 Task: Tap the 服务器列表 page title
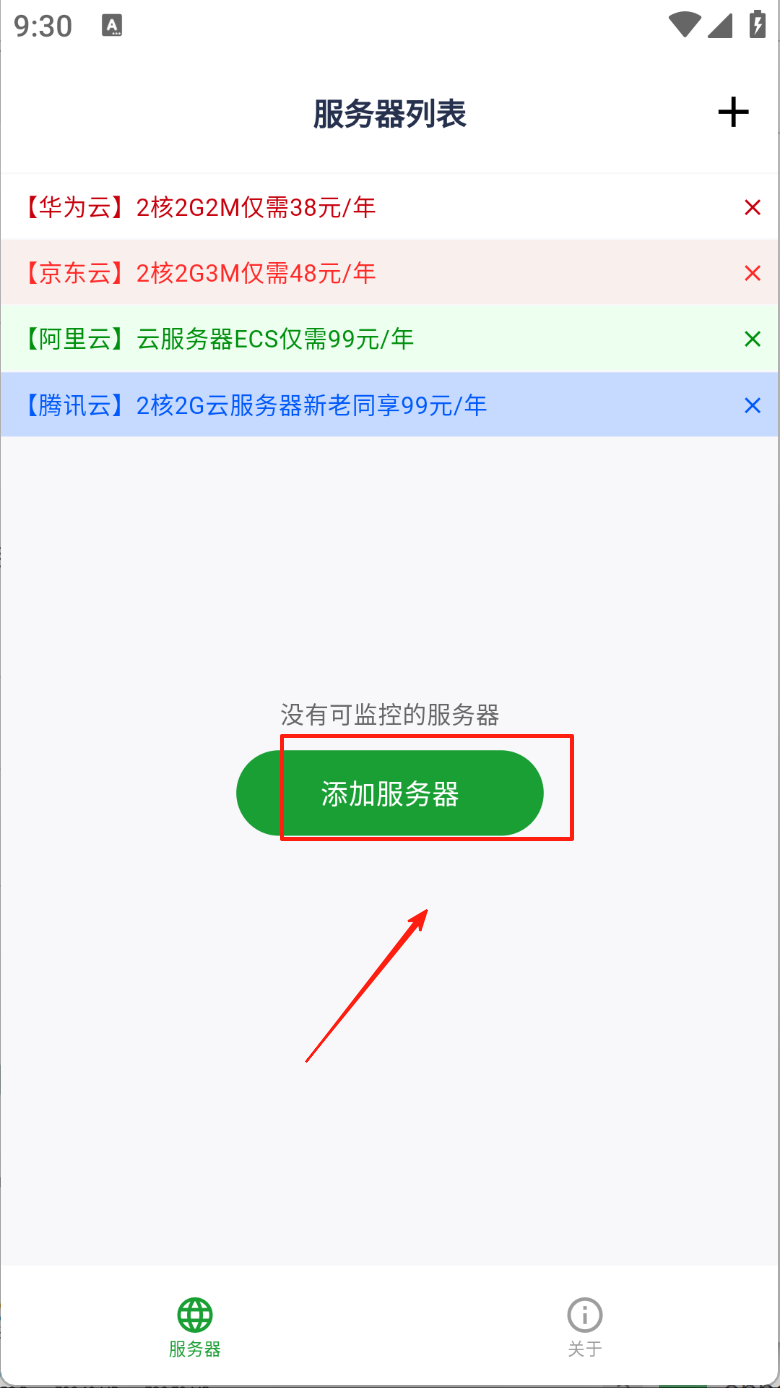tap(390, 114)
